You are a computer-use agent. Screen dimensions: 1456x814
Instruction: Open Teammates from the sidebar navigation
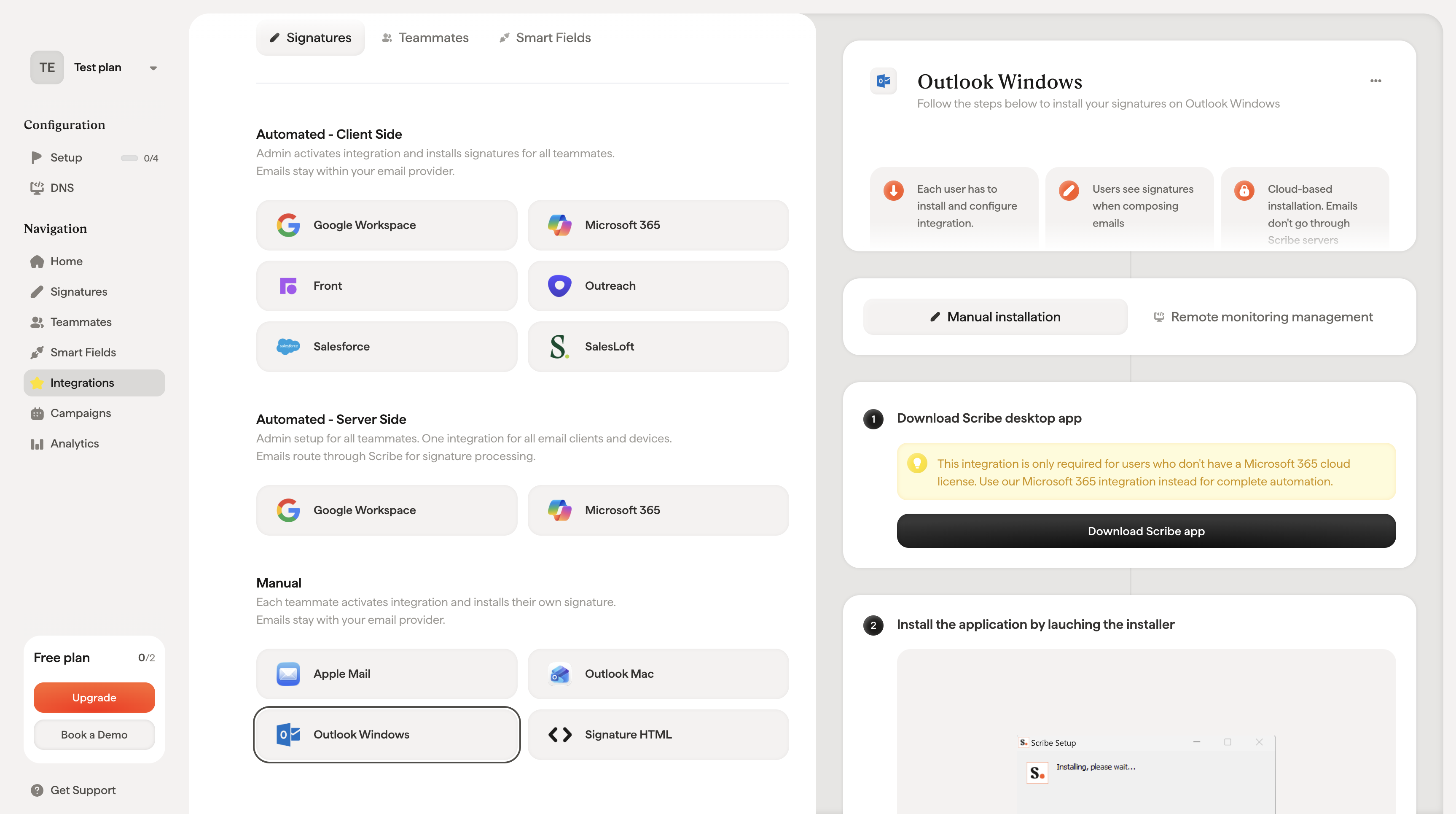click(94, 322)
